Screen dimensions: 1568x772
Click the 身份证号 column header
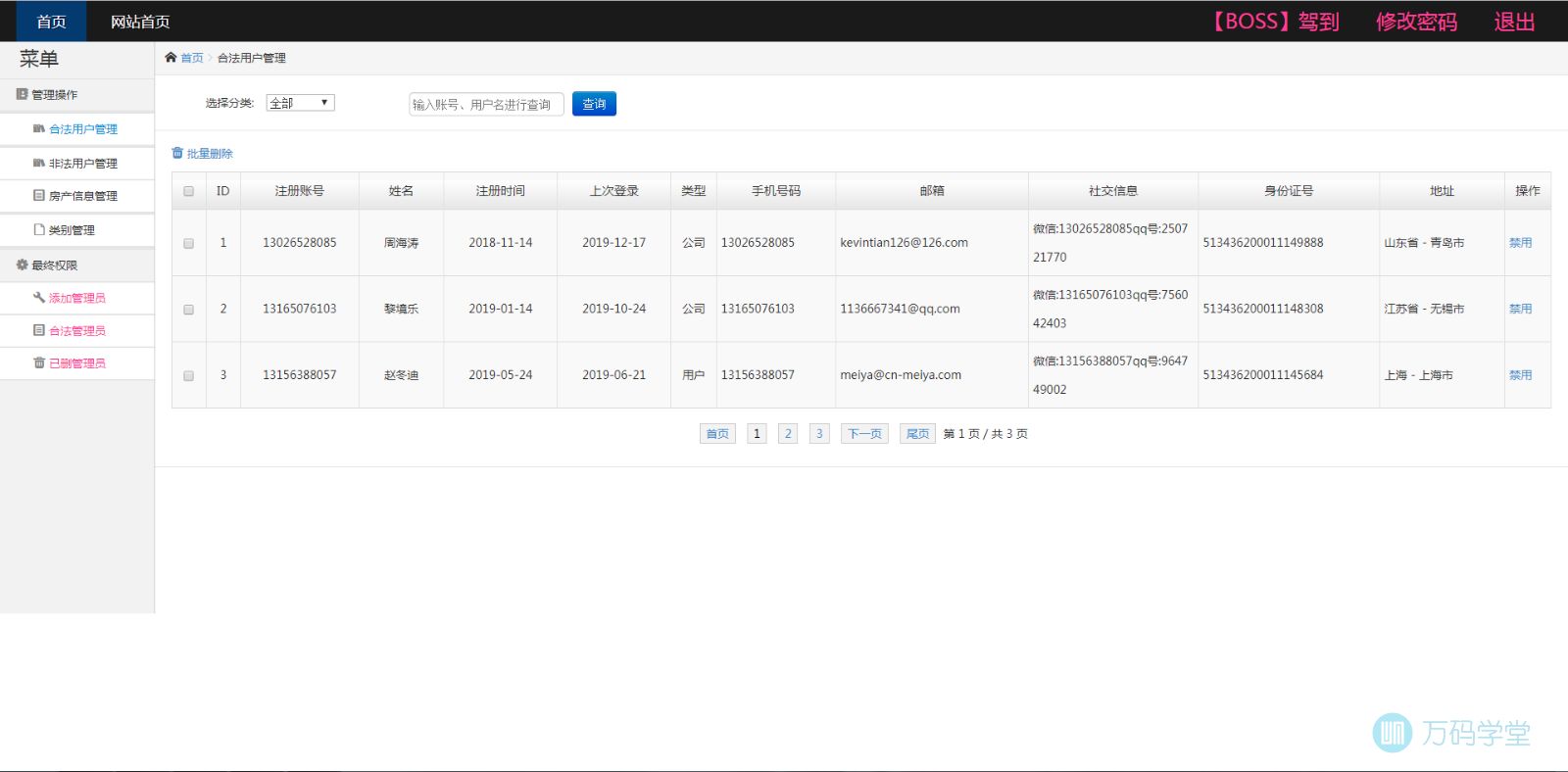coord(1289,191)
